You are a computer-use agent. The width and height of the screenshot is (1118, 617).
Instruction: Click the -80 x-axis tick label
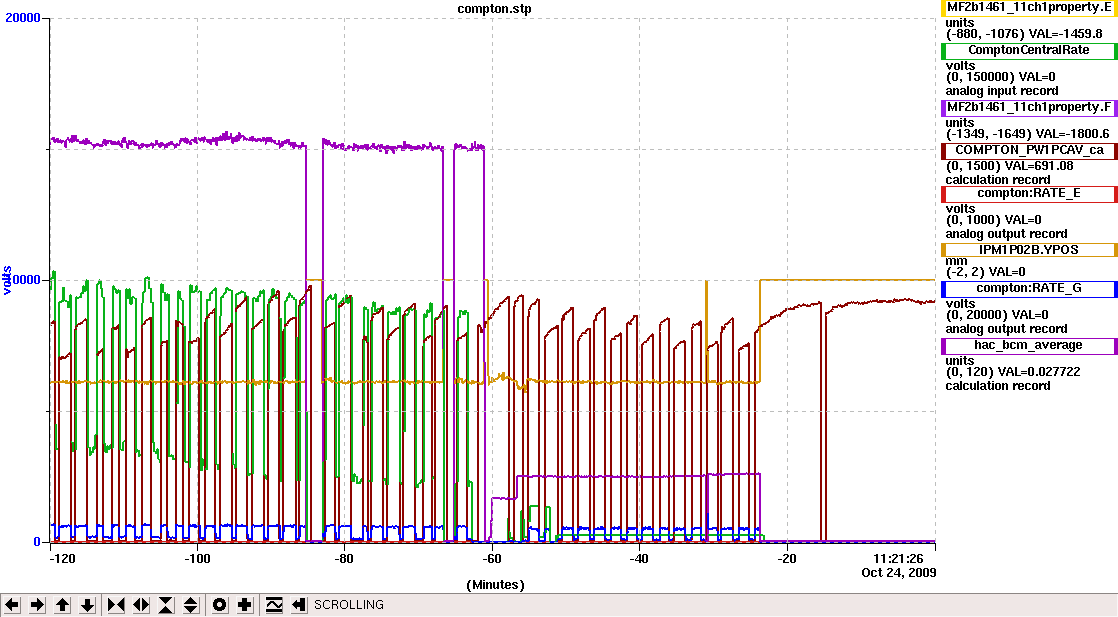point(344,559)
